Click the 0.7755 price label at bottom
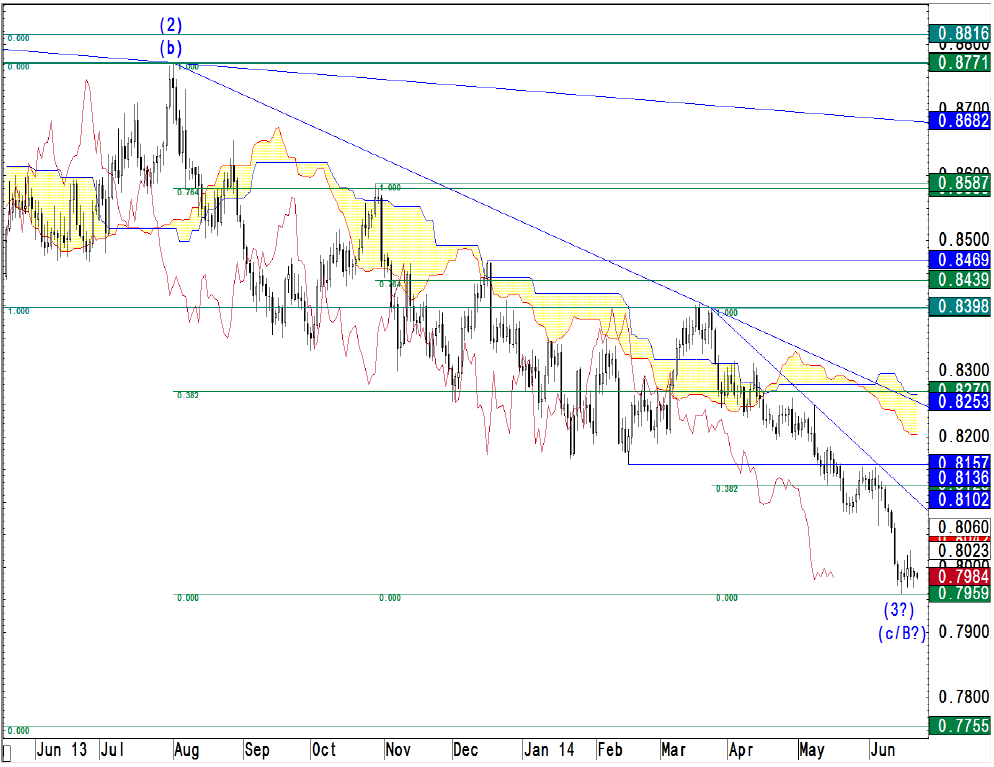The height and width of the screenshot is (767, 994). click(x=959, y=726)
